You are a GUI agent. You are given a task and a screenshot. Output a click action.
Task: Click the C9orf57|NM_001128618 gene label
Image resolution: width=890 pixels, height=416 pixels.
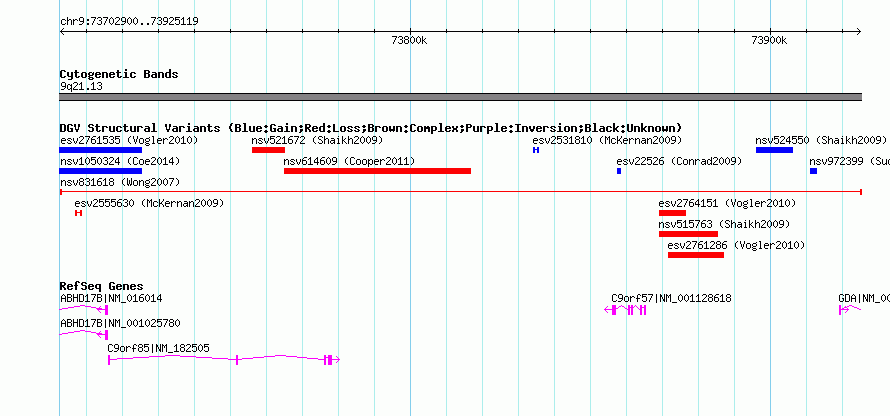click(671, 298)
